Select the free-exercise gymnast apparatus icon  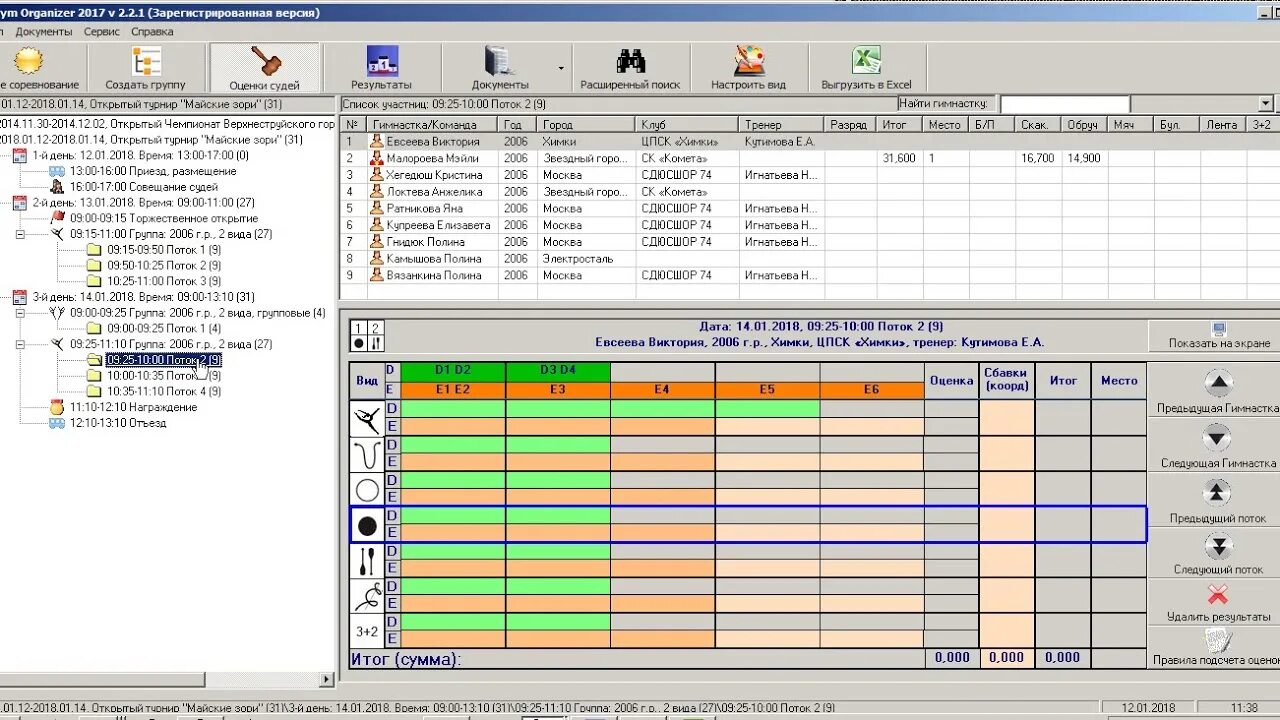pos(367,418)
